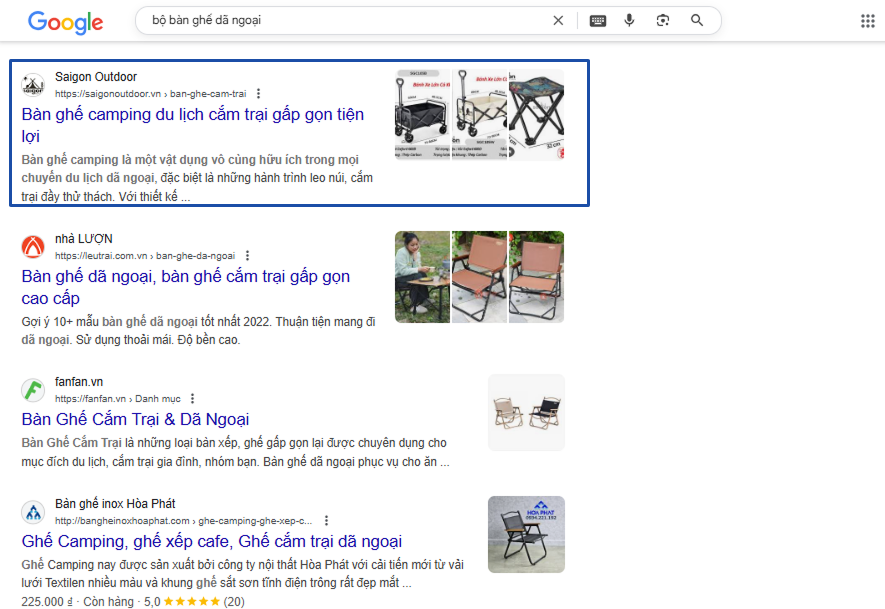Image resolution: width=885 pixels, height=609 pixels.
Task: Open the fanfan.vn two-chairs thumbnail
Action: [527, 413]
